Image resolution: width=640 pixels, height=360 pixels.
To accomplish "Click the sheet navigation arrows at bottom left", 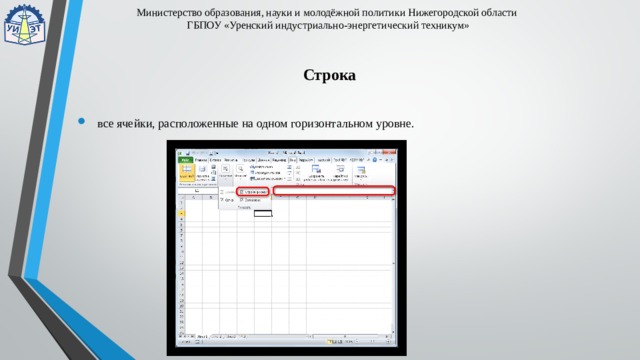I will point(187,337).
